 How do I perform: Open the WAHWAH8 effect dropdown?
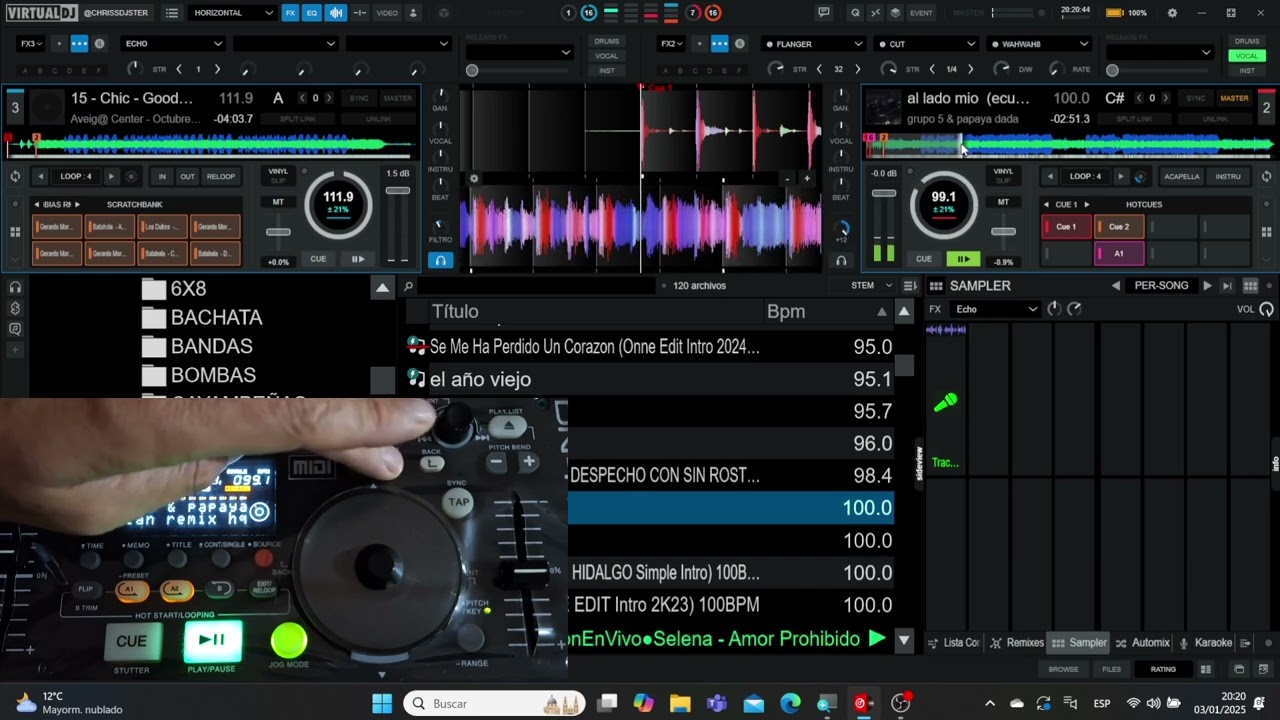(1039, 44)
